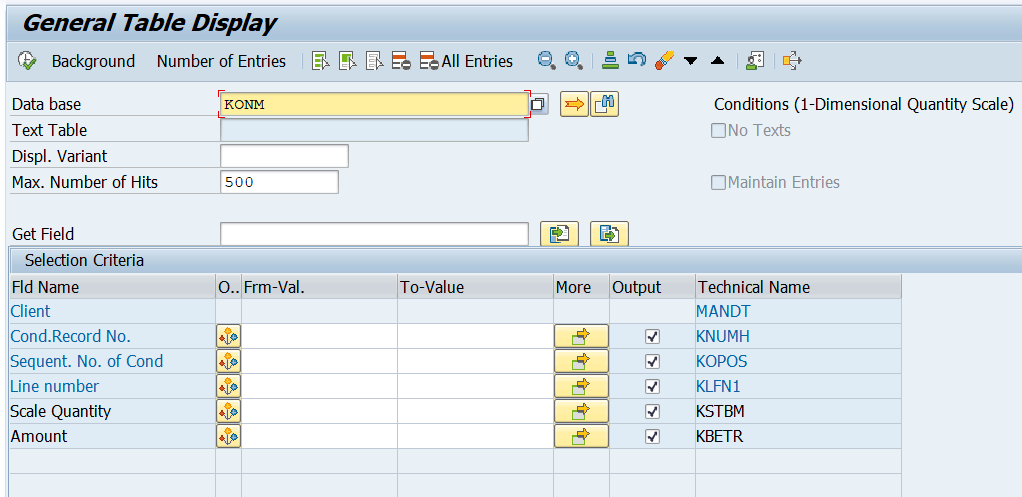Screen dimensions: 1022x497
Task: Click the paintbrush icon in toolbar
Action: point(664,61)
